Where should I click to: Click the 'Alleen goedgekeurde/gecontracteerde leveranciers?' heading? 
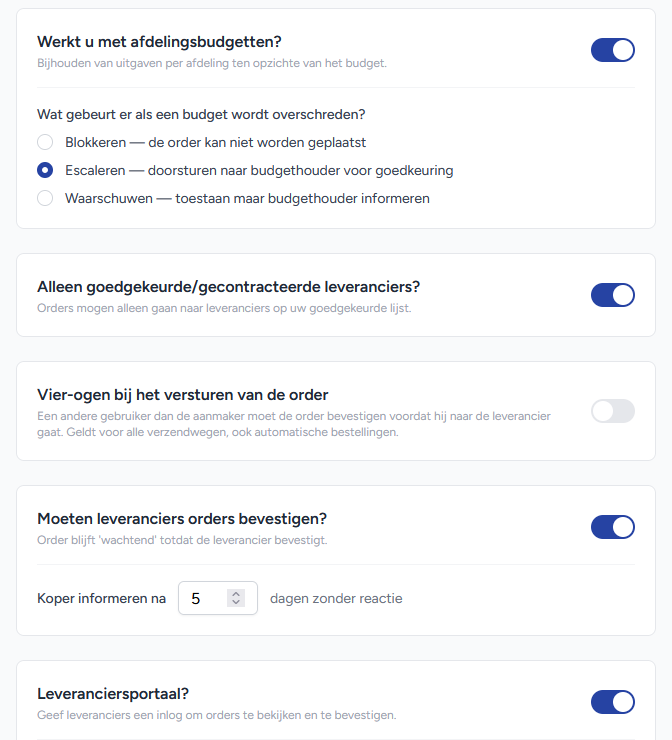coord(228,287)
